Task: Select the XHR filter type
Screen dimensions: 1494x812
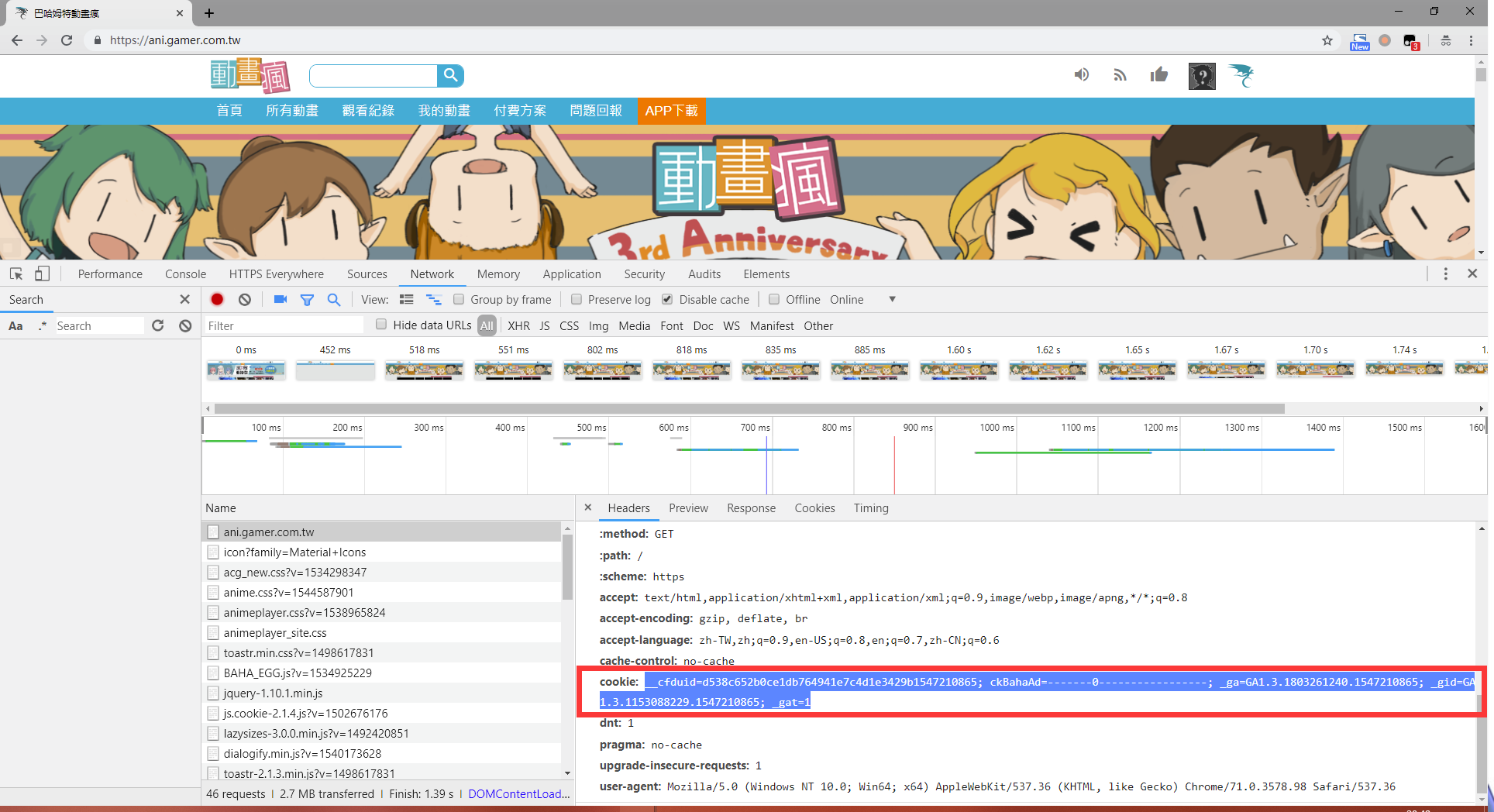Action: pos(519,326)
